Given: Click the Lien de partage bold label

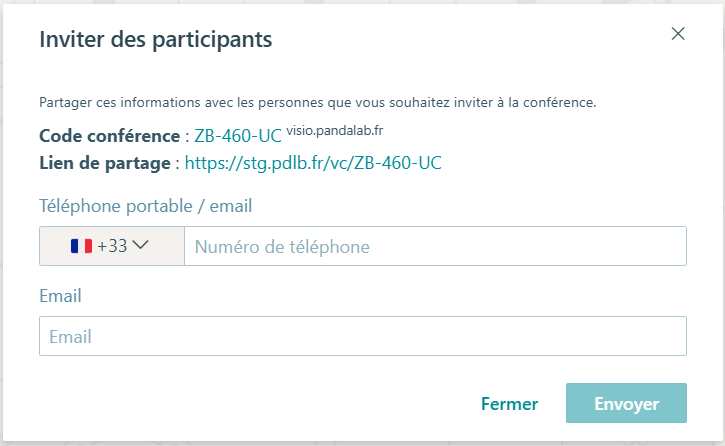Looking at the screenshot, I should tap(105, 163).
